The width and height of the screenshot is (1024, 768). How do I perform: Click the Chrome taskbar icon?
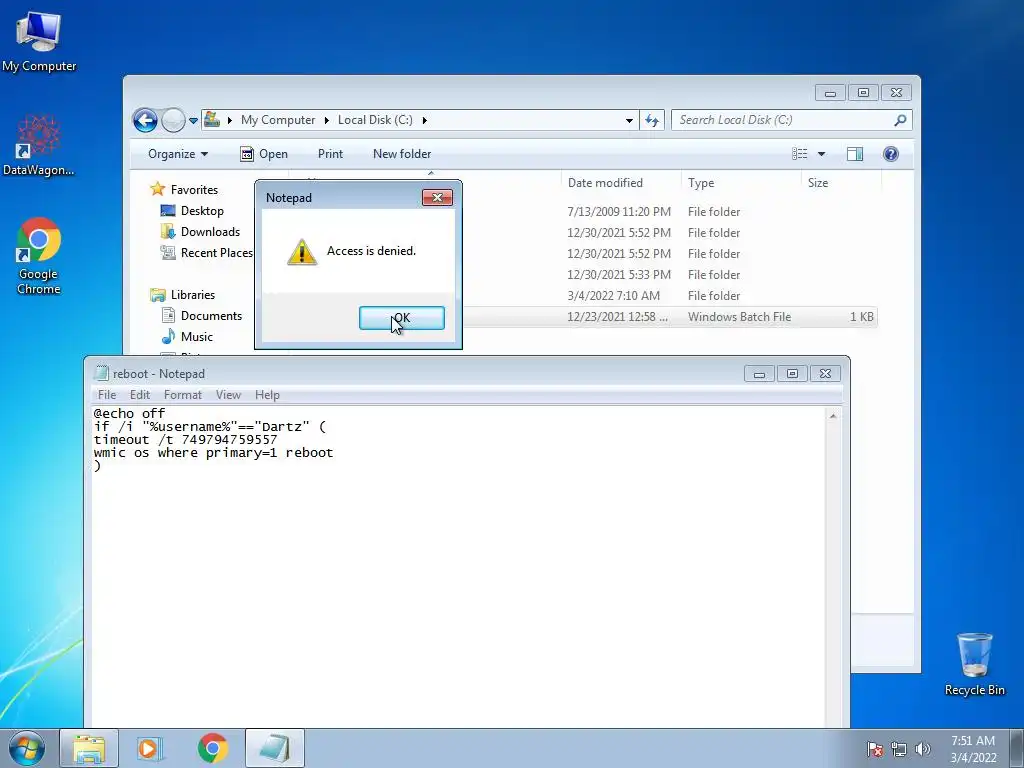(x=212, y=748)
